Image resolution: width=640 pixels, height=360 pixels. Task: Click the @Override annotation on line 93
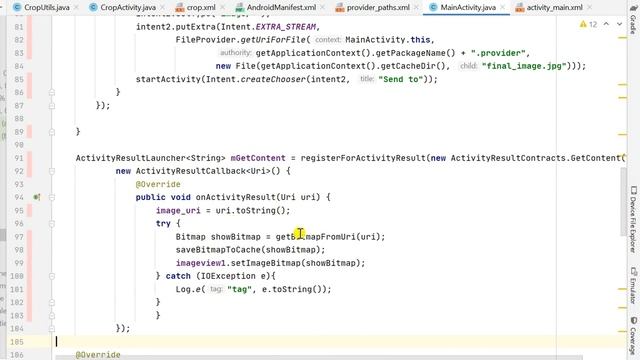158,184
